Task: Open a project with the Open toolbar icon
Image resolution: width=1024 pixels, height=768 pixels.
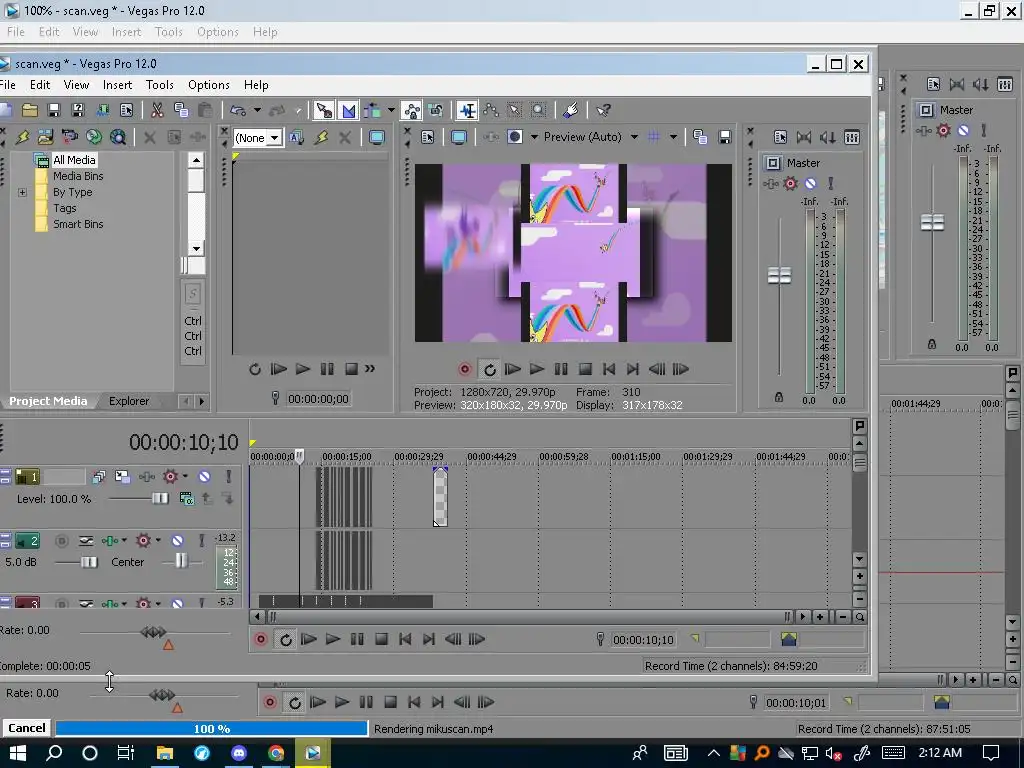Action: point(30,110)
